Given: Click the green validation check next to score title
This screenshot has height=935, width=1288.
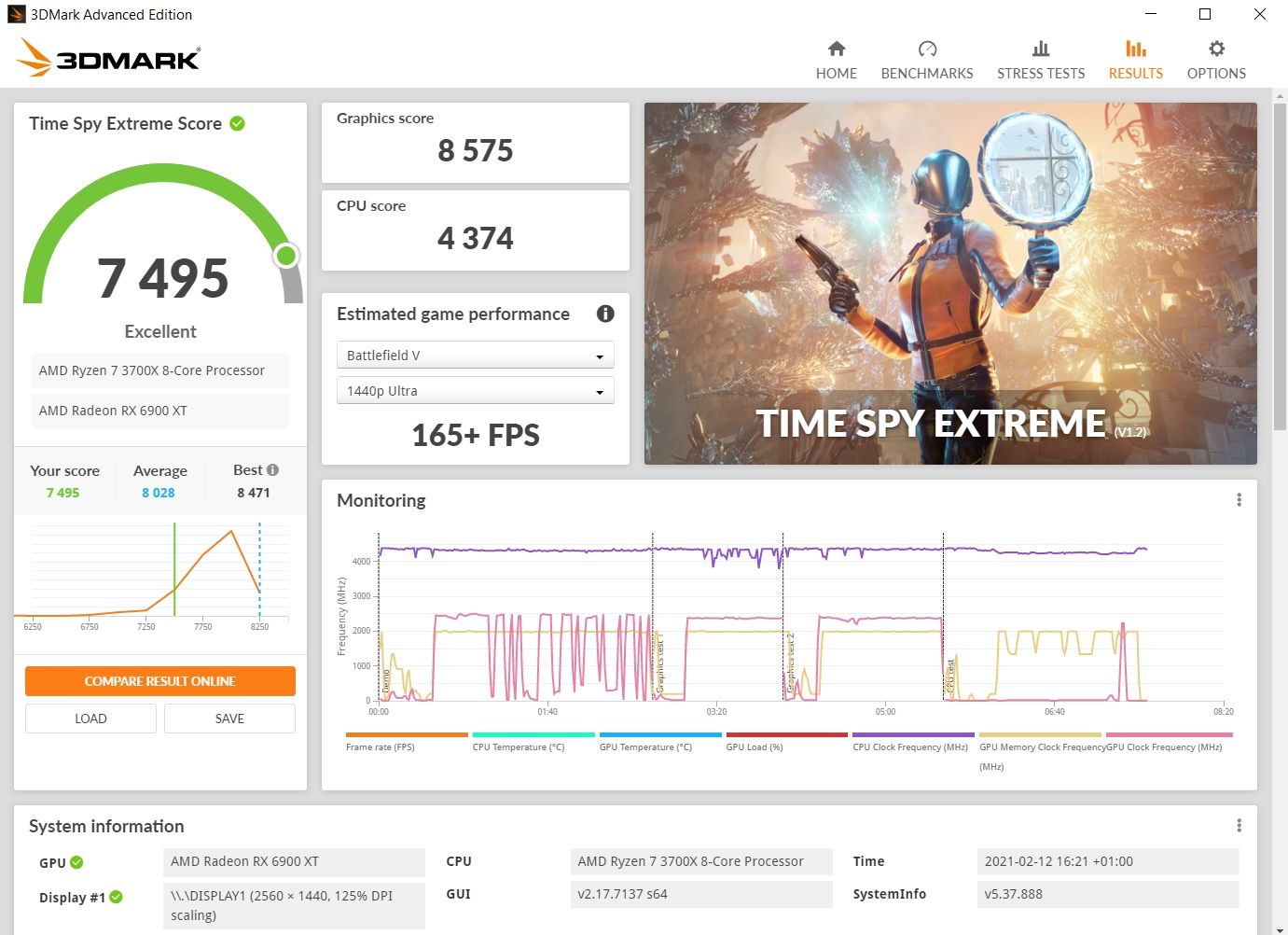Looking at the screenshot, I should [x=238, y=123].
